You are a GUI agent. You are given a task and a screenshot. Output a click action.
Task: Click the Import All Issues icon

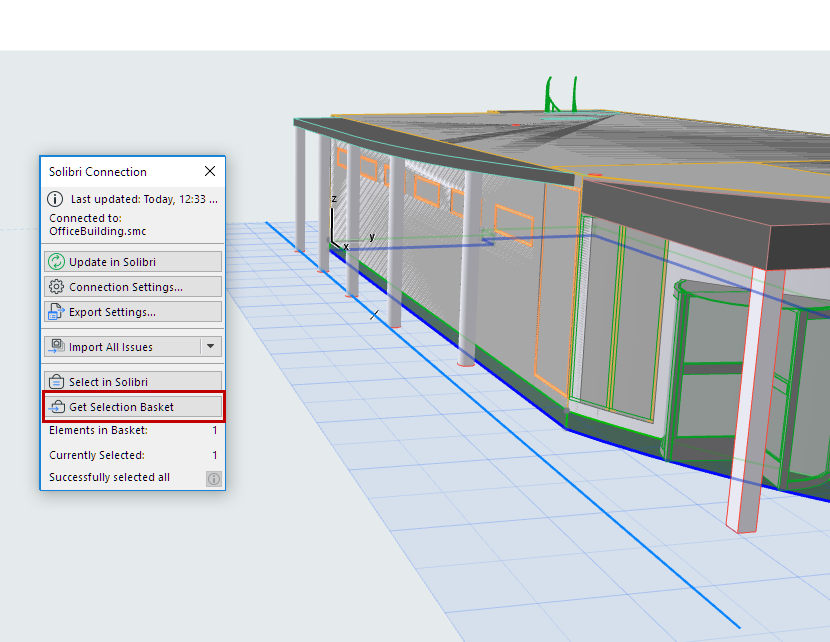56,346
